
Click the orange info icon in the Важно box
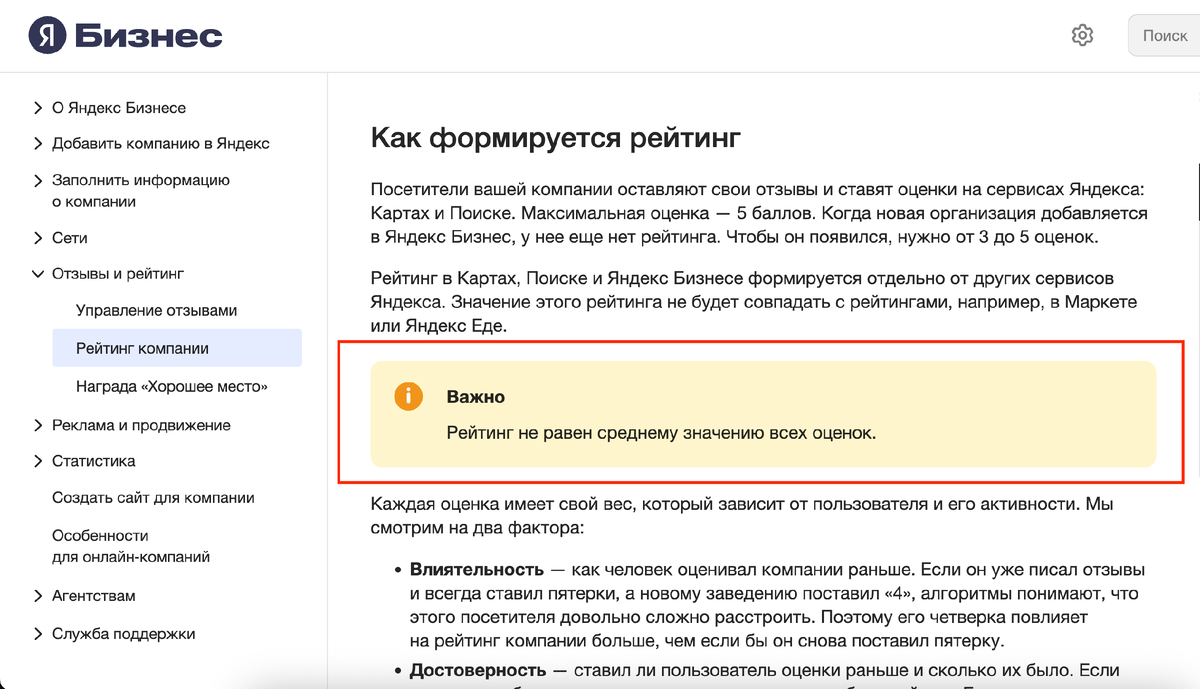[408, 396]
